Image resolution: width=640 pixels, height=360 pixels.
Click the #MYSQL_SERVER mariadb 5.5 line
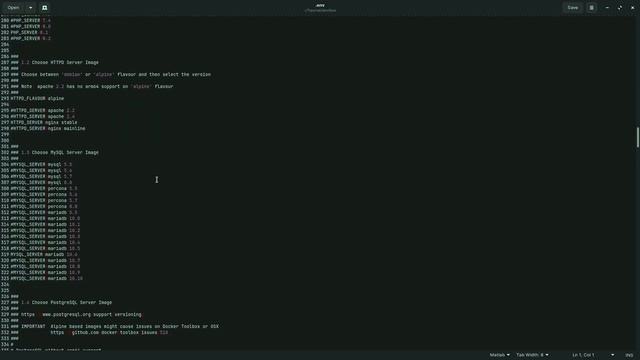44,212
